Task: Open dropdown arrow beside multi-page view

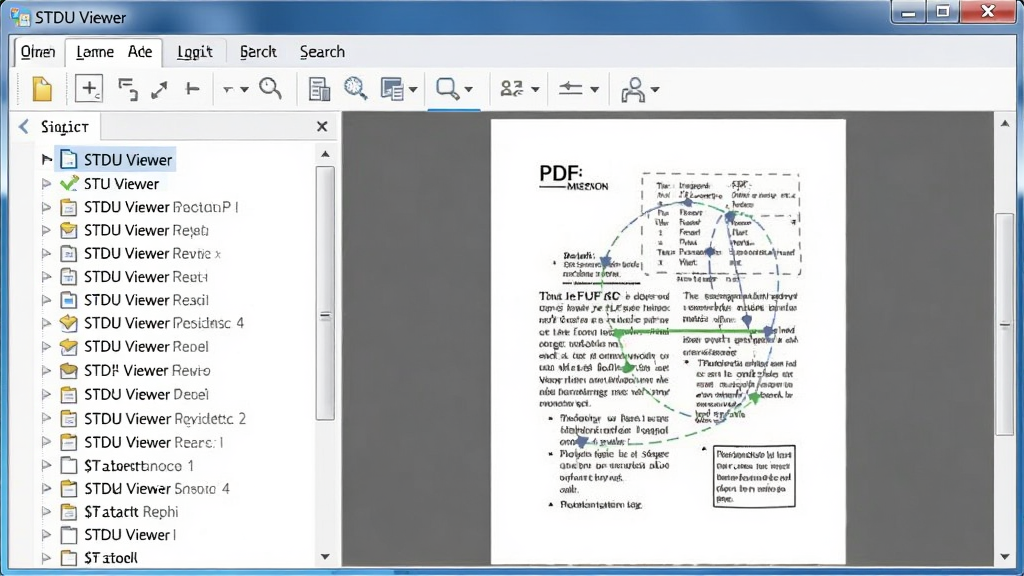Action: 413,89
